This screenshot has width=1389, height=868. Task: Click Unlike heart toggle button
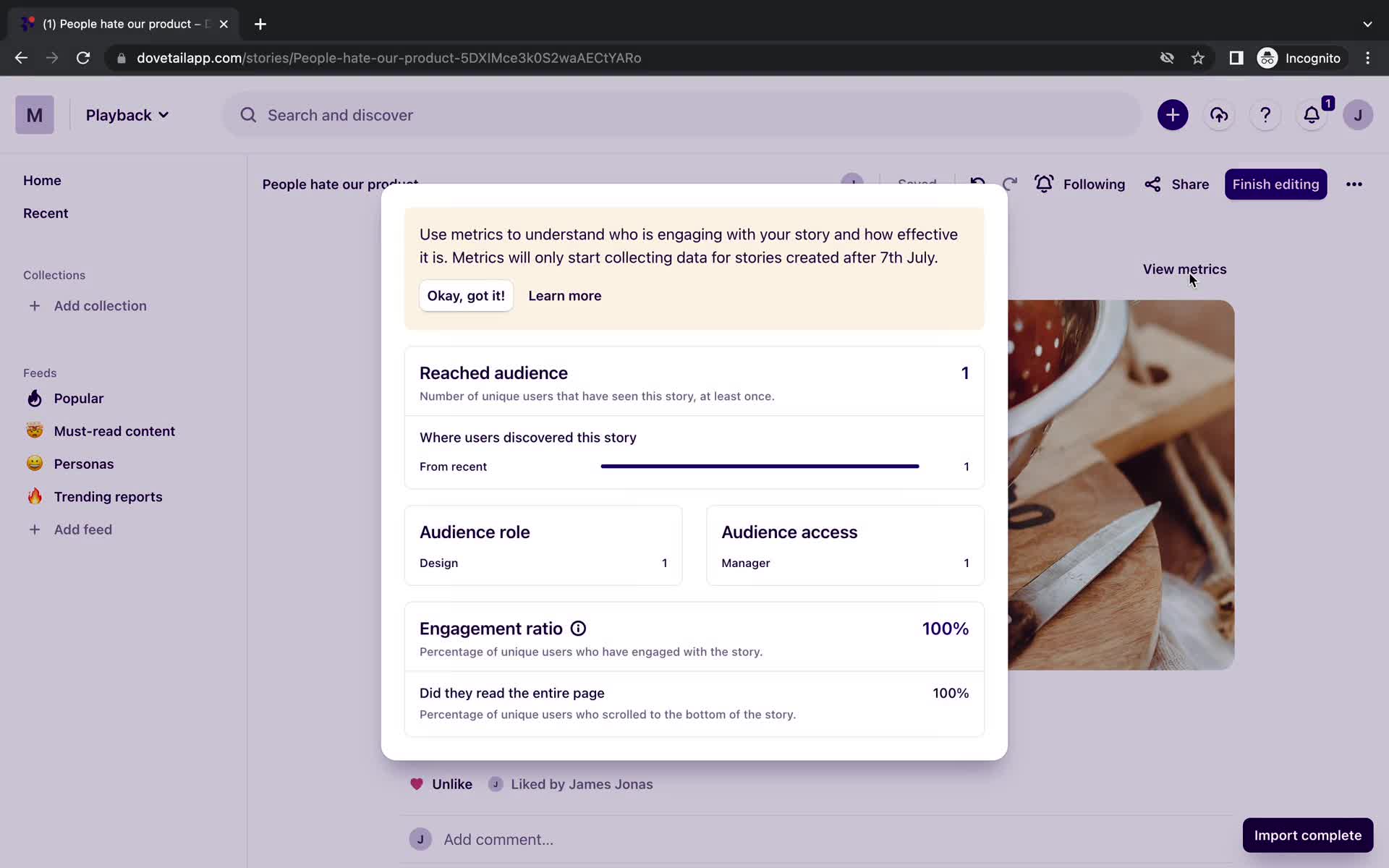click(x=440, y=783)
